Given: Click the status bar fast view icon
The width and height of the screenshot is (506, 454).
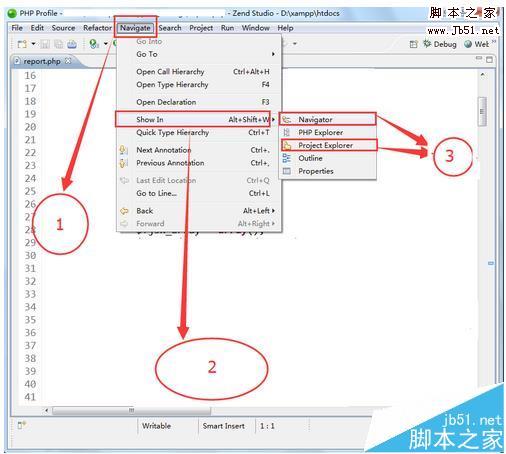Looking at the screenshot, I should tap(22, 425).
